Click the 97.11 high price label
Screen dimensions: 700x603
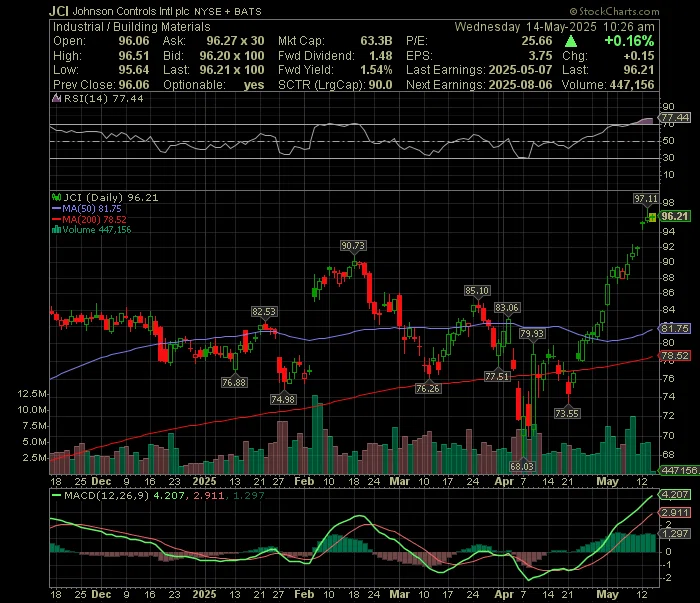tap(646, 199)
